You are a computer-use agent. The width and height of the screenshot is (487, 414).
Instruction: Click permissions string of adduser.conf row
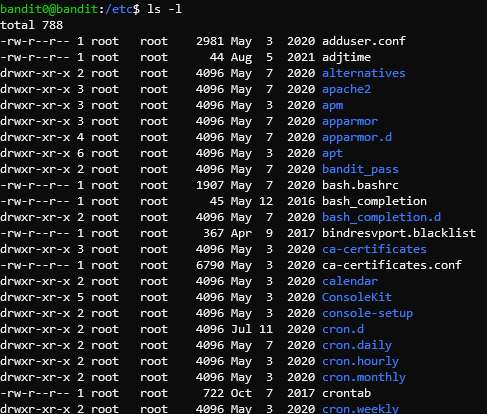(x=35, y=41)
